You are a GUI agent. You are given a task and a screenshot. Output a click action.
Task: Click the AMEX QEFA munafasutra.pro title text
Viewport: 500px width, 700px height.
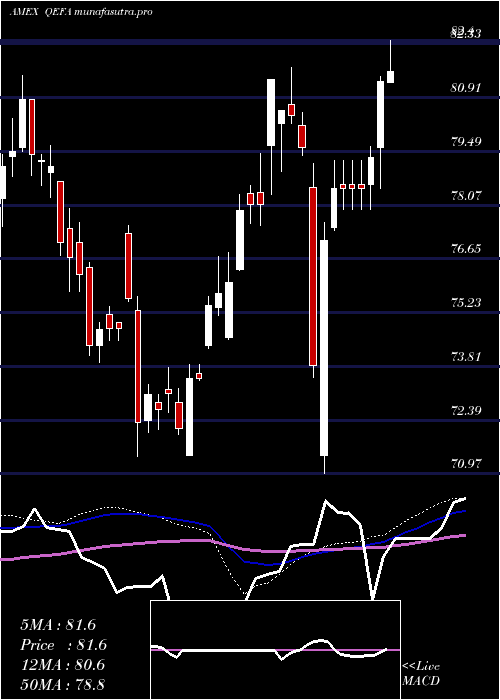click(81, 12)
